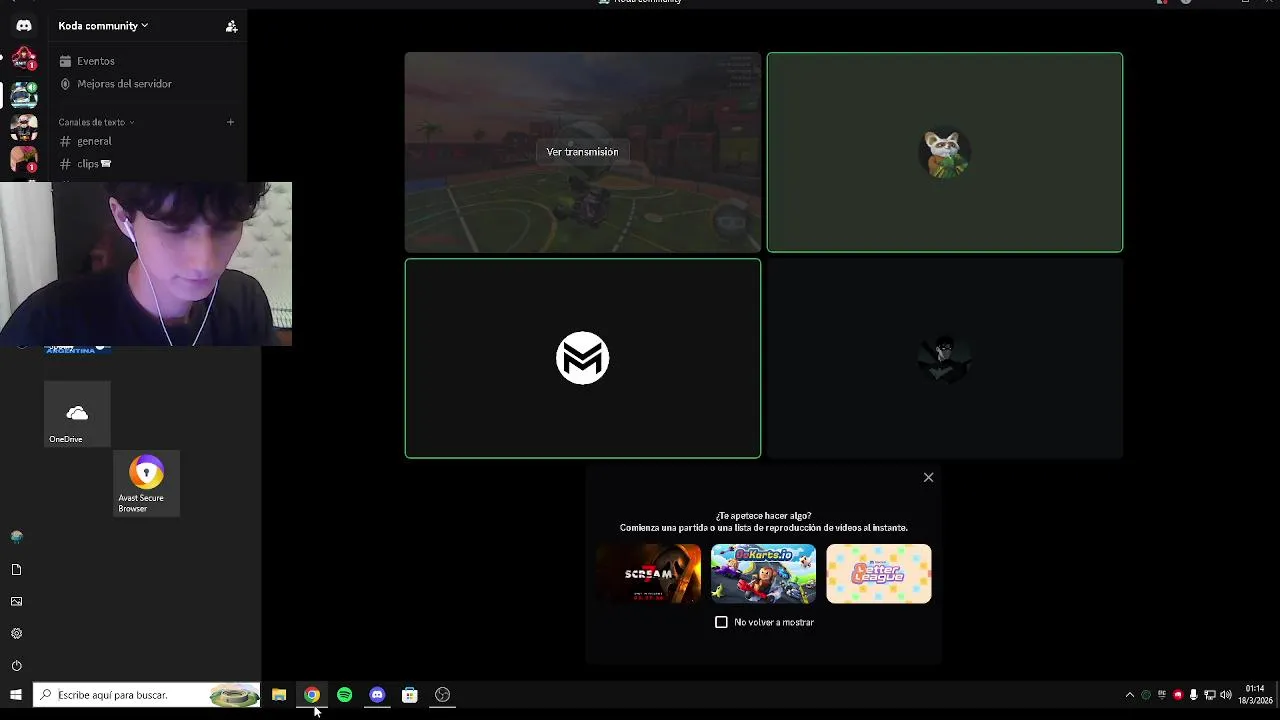The height and width of the screenshot is (720, 1280).
Task: Switch to Discord in the taskbar
Action: tap(377, 695)
